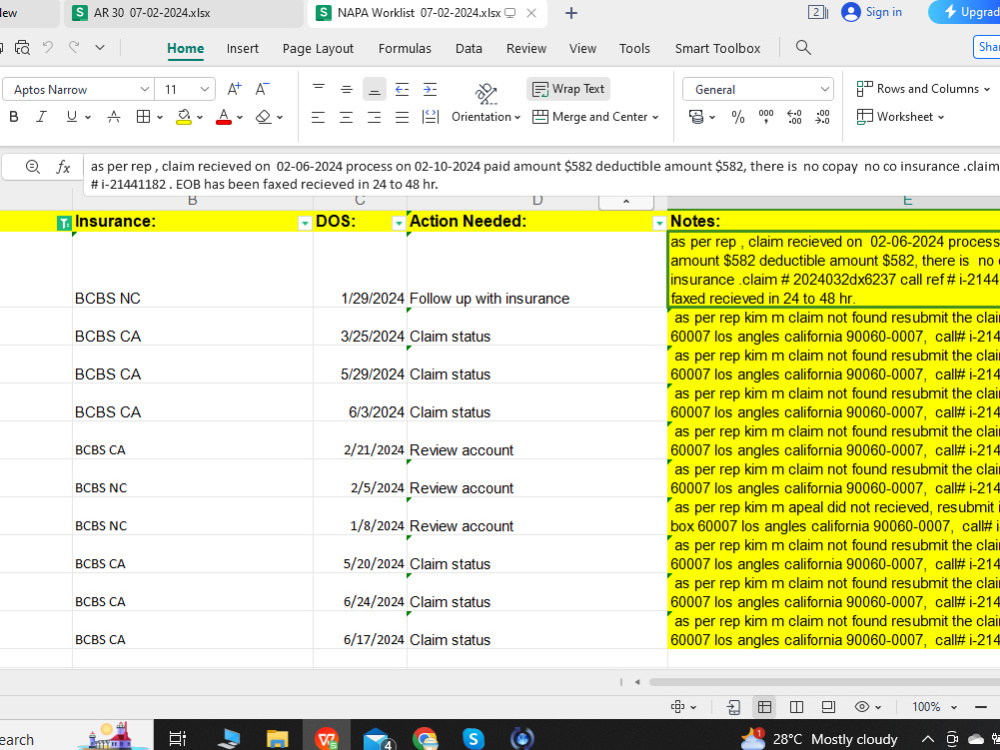
Task: Open the Data ribbon tab
Action: [x=469, y=48]
